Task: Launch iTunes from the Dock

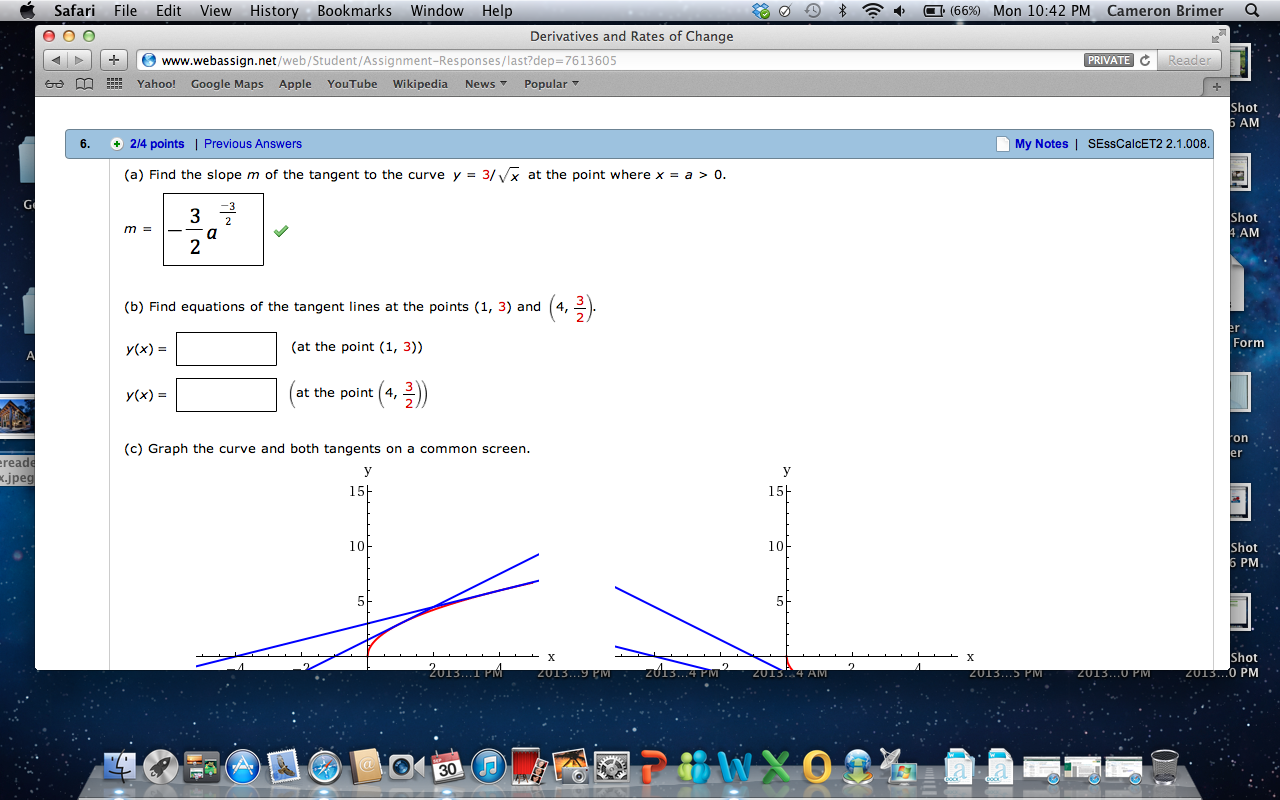Action: click(x=488, y=768)
